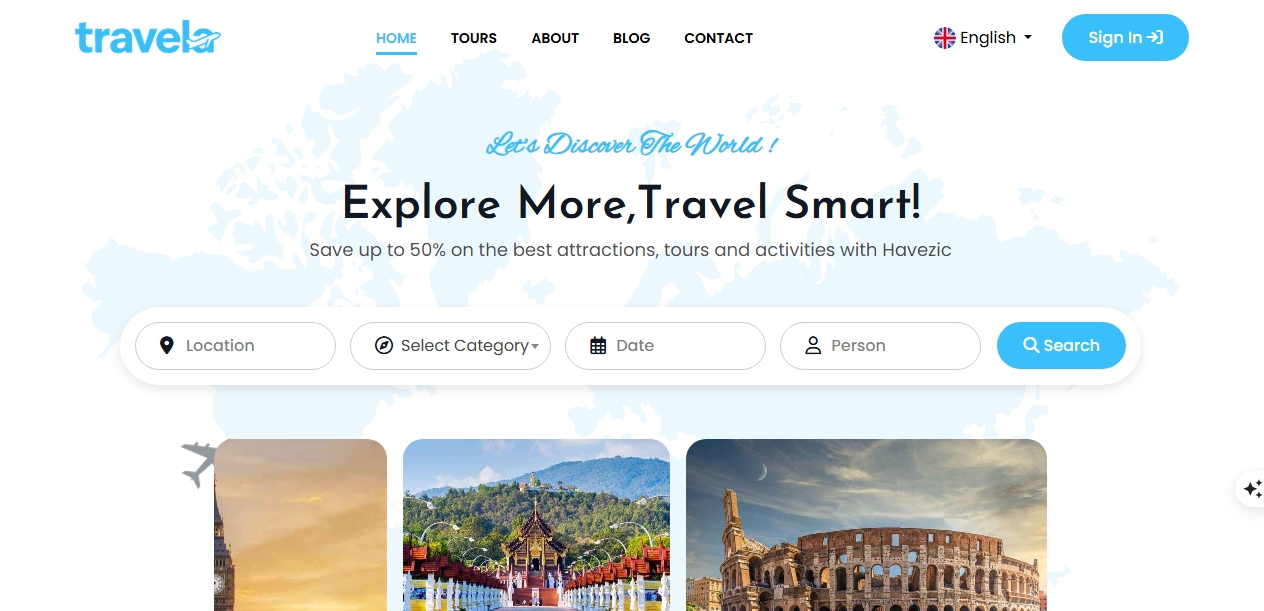Focus the Location input field

click(x=235, y=346)
